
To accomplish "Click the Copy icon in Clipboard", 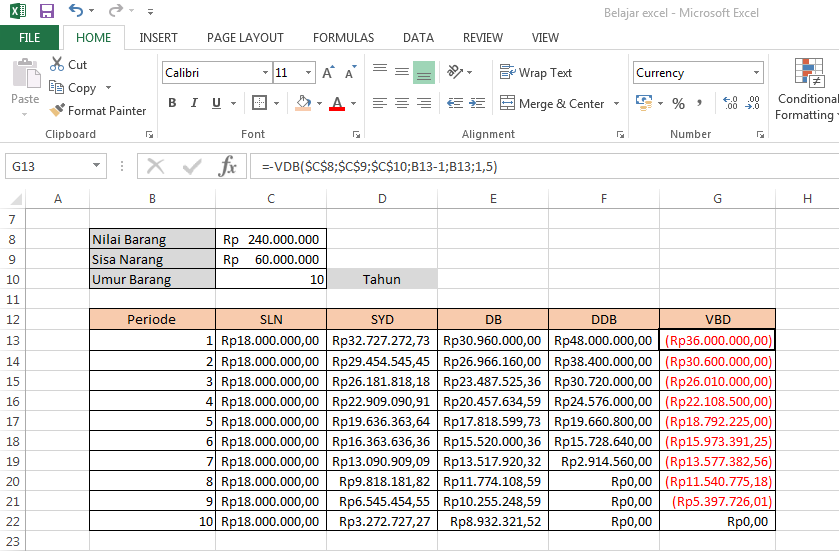I will coord(56,87).
